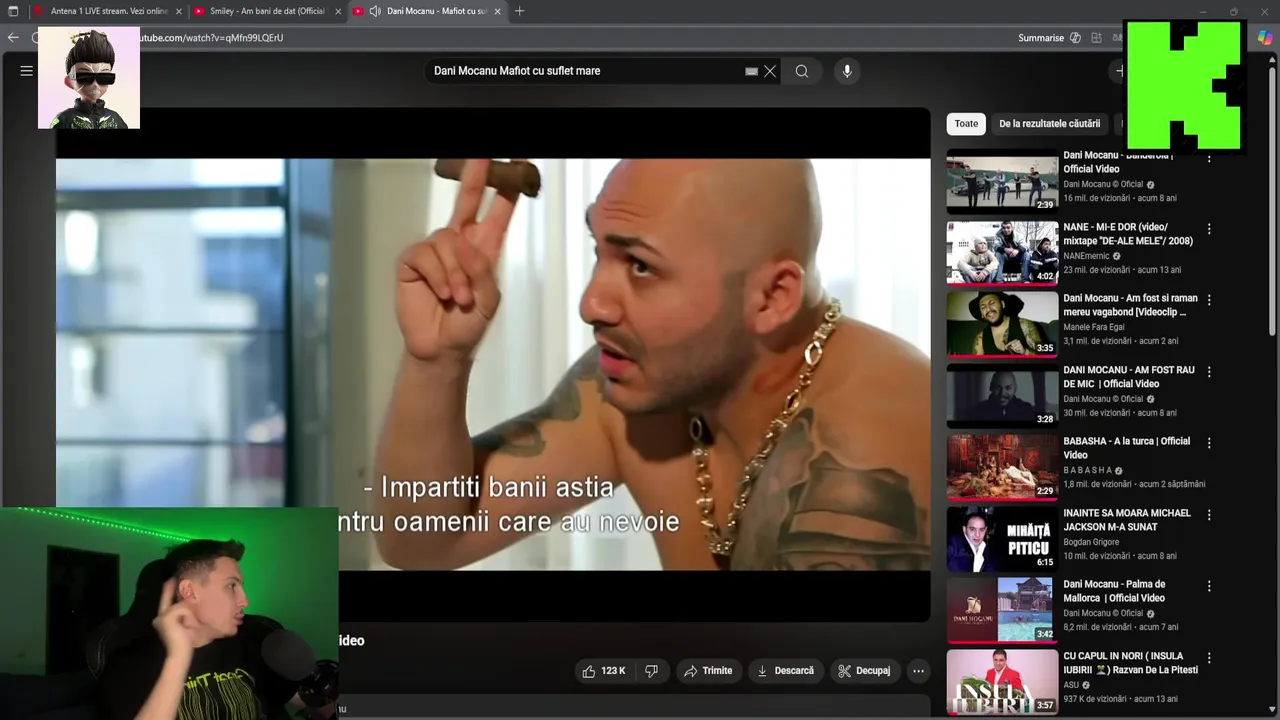Clear the YouTube search box with X

[x=770, y=71]
